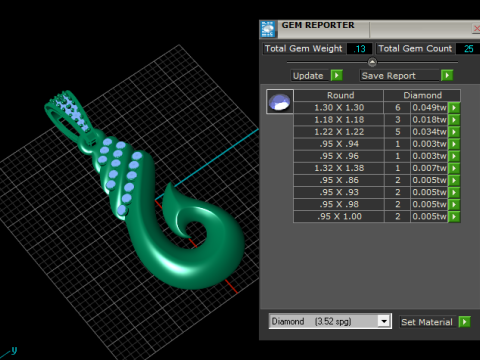Select the .95 X 1.00 size cell

[339, 216]
